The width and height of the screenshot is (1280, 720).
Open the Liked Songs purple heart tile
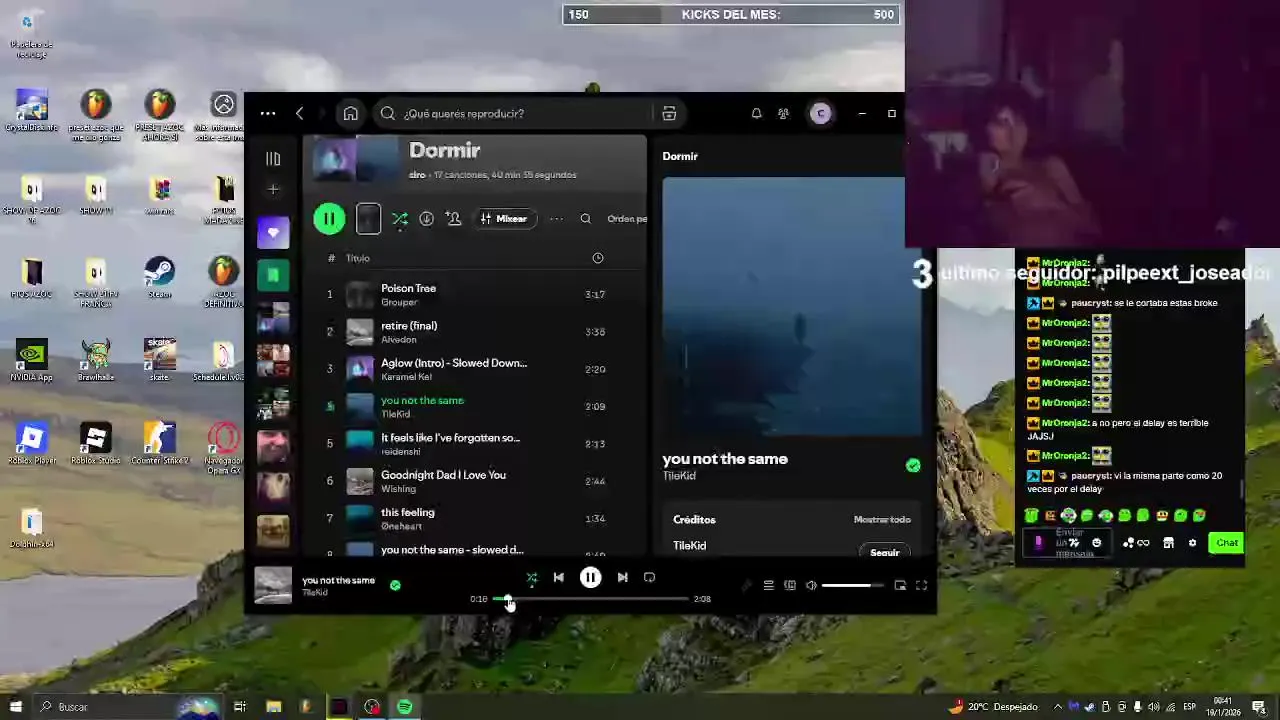coord(273,232)
